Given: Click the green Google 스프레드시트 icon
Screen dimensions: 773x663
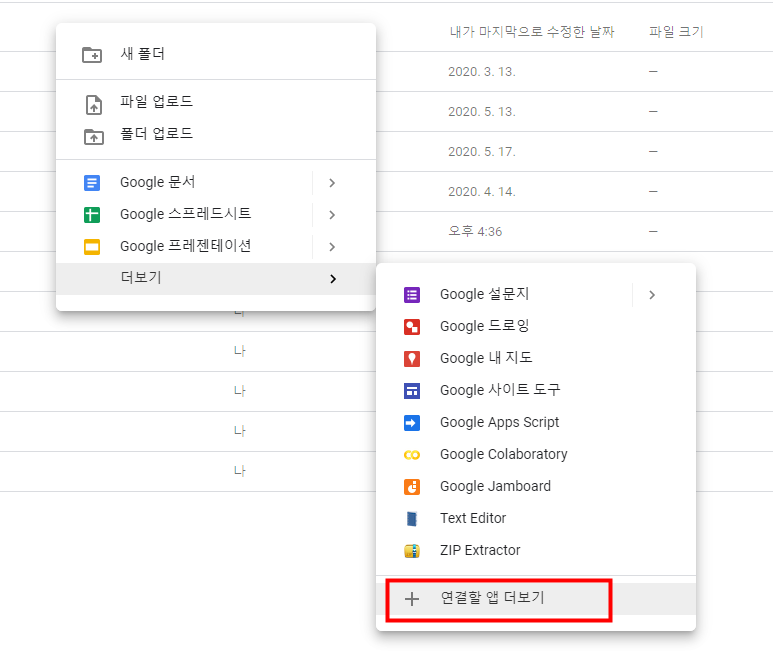Looking at the screenshot, I should pyautogui.click(x=92, y=215).
